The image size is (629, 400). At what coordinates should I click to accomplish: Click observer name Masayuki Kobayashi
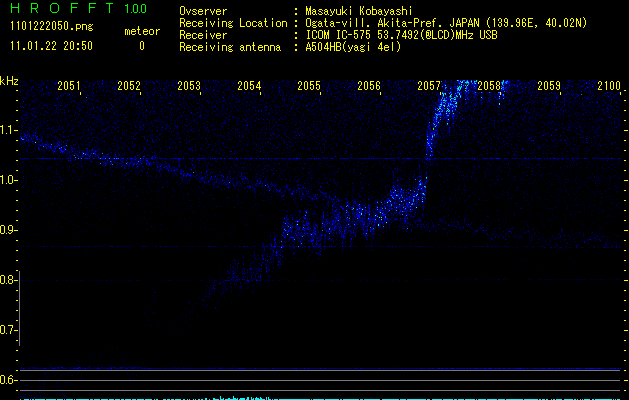pyautogui.click(x=359, y=11)
